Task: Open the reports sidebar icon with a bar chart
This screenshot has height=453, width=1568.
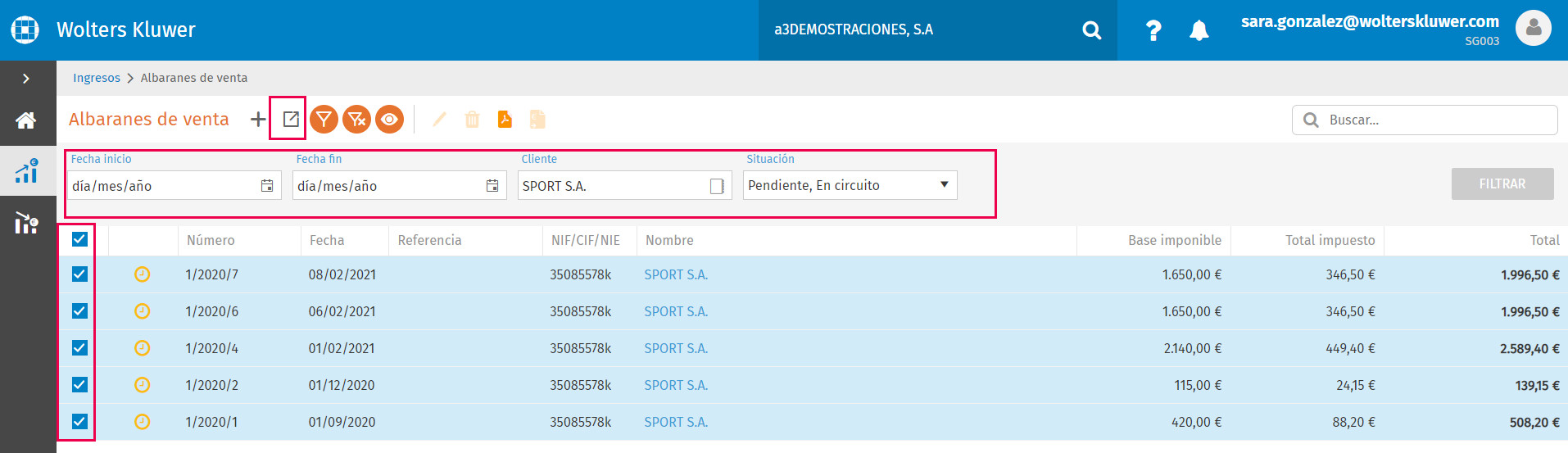Action: pyautogui.click(x=26, y=222)
